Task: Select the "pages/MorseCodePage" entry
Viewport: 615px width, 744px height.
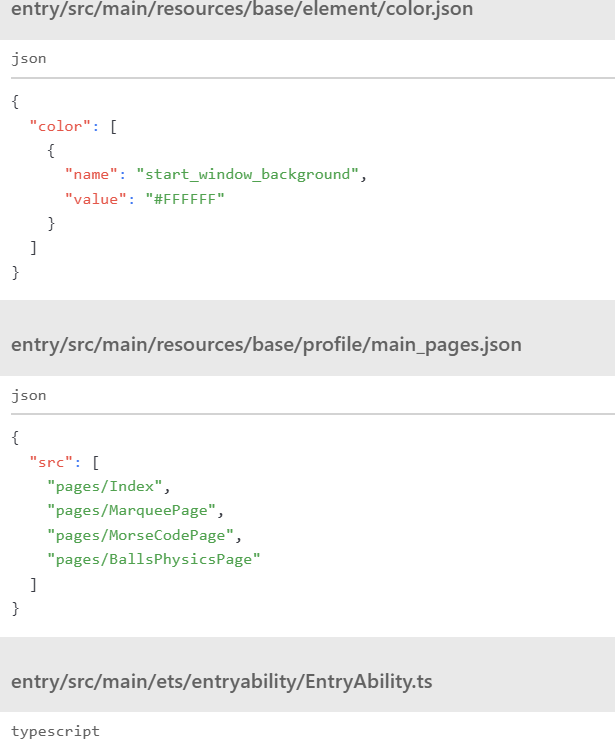Action: pyautogui.click(x=140, y=535)
